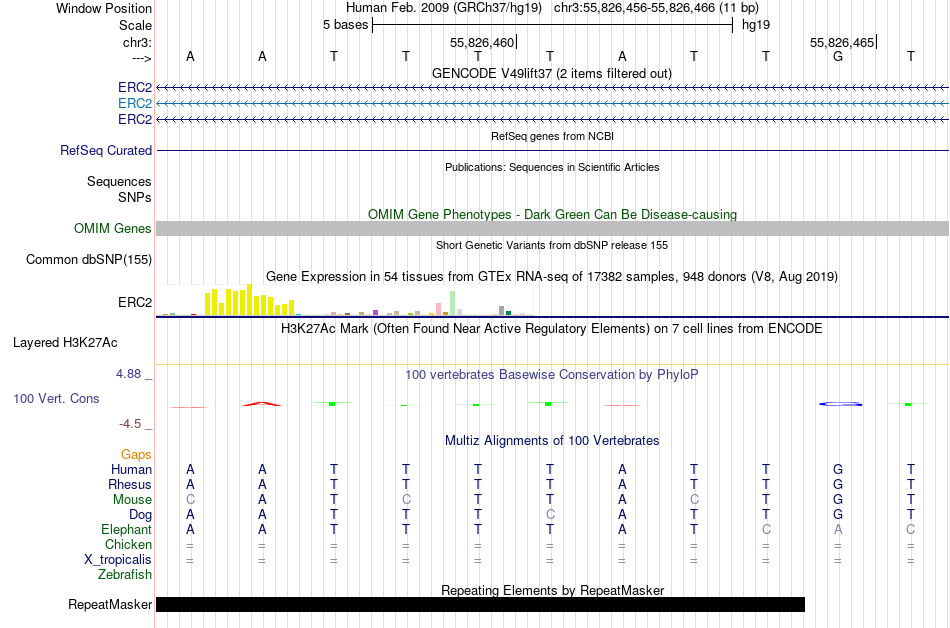Open the OMIM Gene Phenotypes track title

click(553, 214)
